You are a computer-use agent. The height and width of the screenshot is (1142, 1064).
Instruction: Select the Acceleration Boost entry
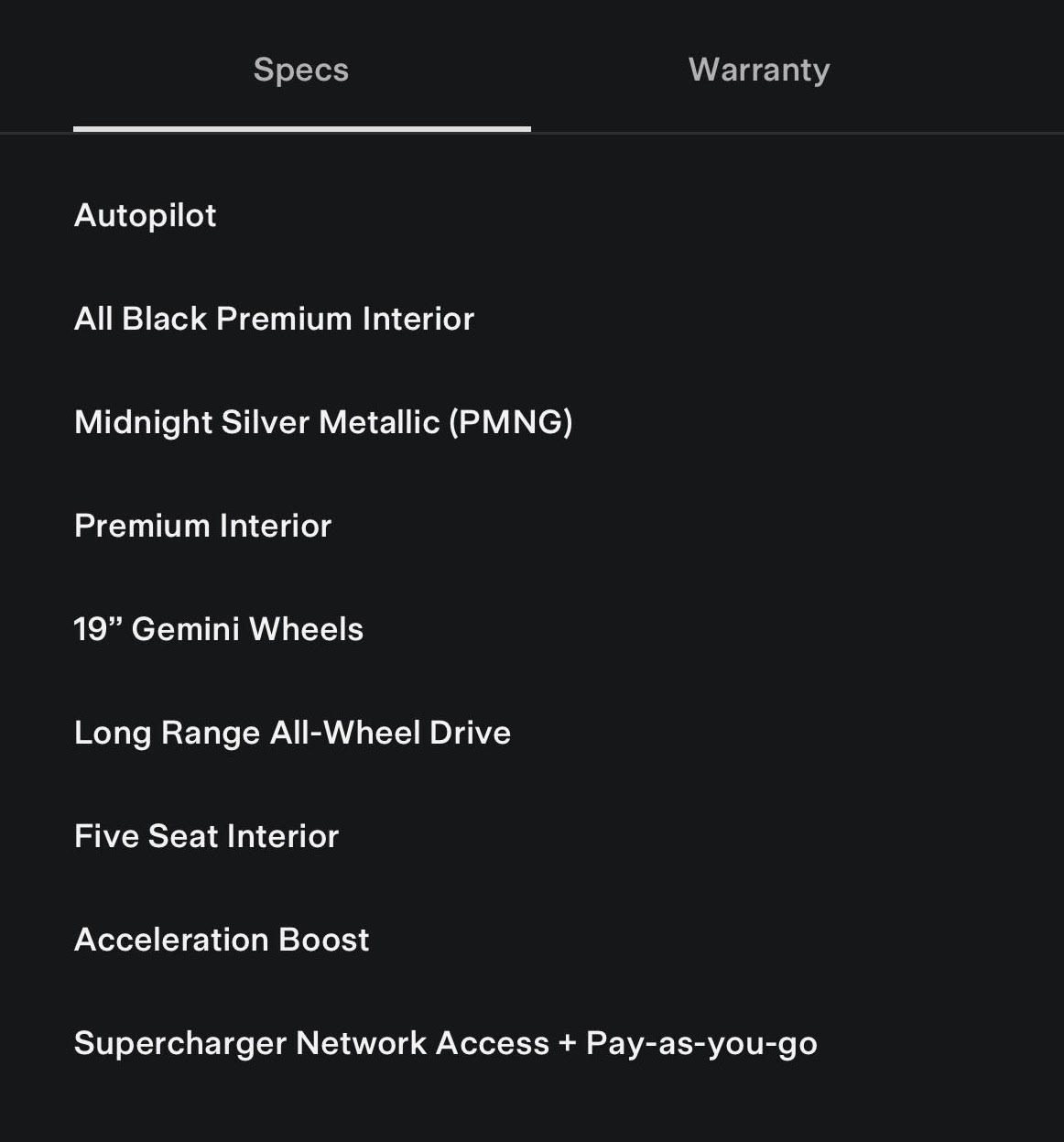[x=222, y=940]
